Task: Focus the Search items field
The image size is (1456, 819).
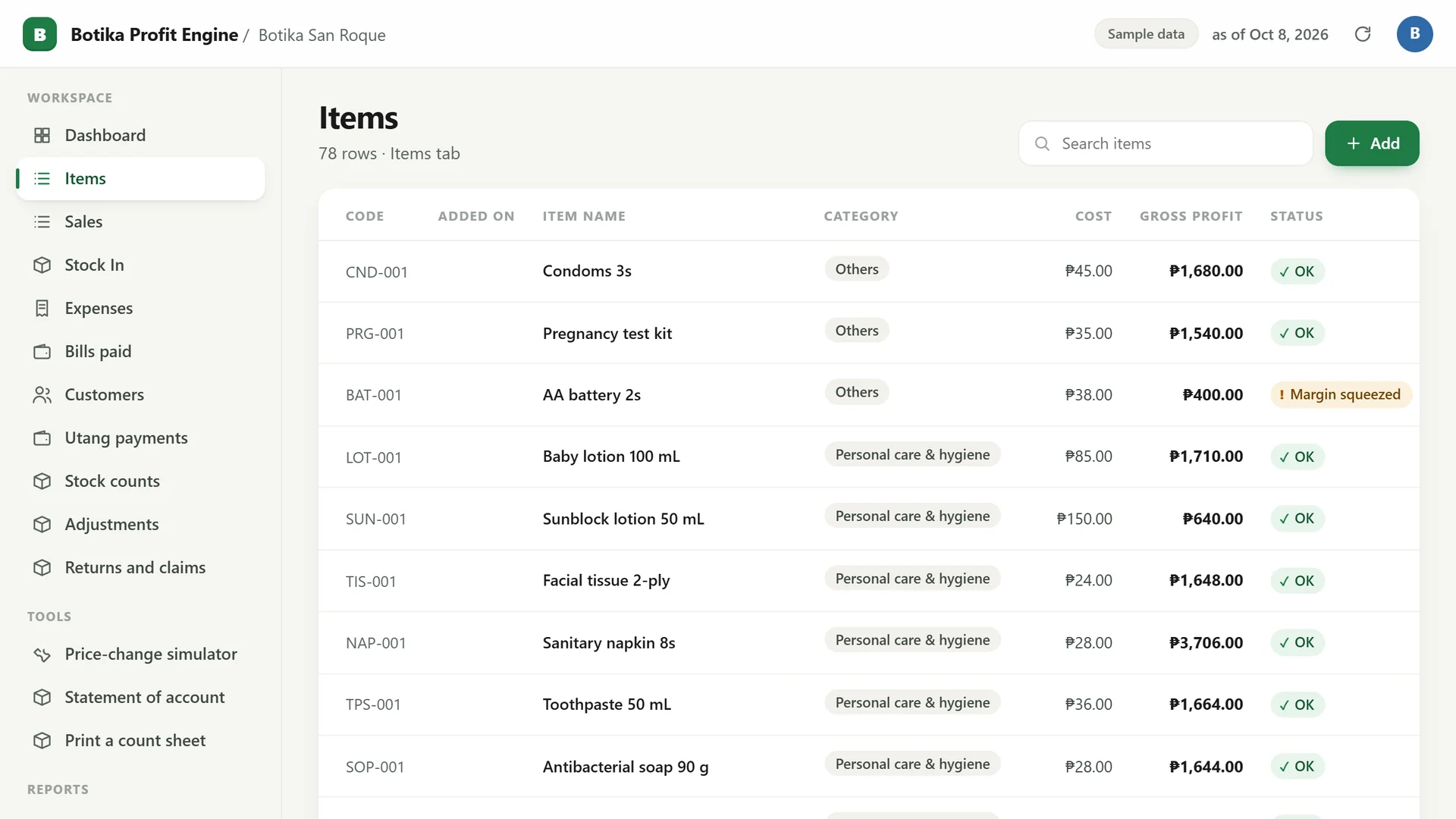Action: click(x=1166, y=143)
